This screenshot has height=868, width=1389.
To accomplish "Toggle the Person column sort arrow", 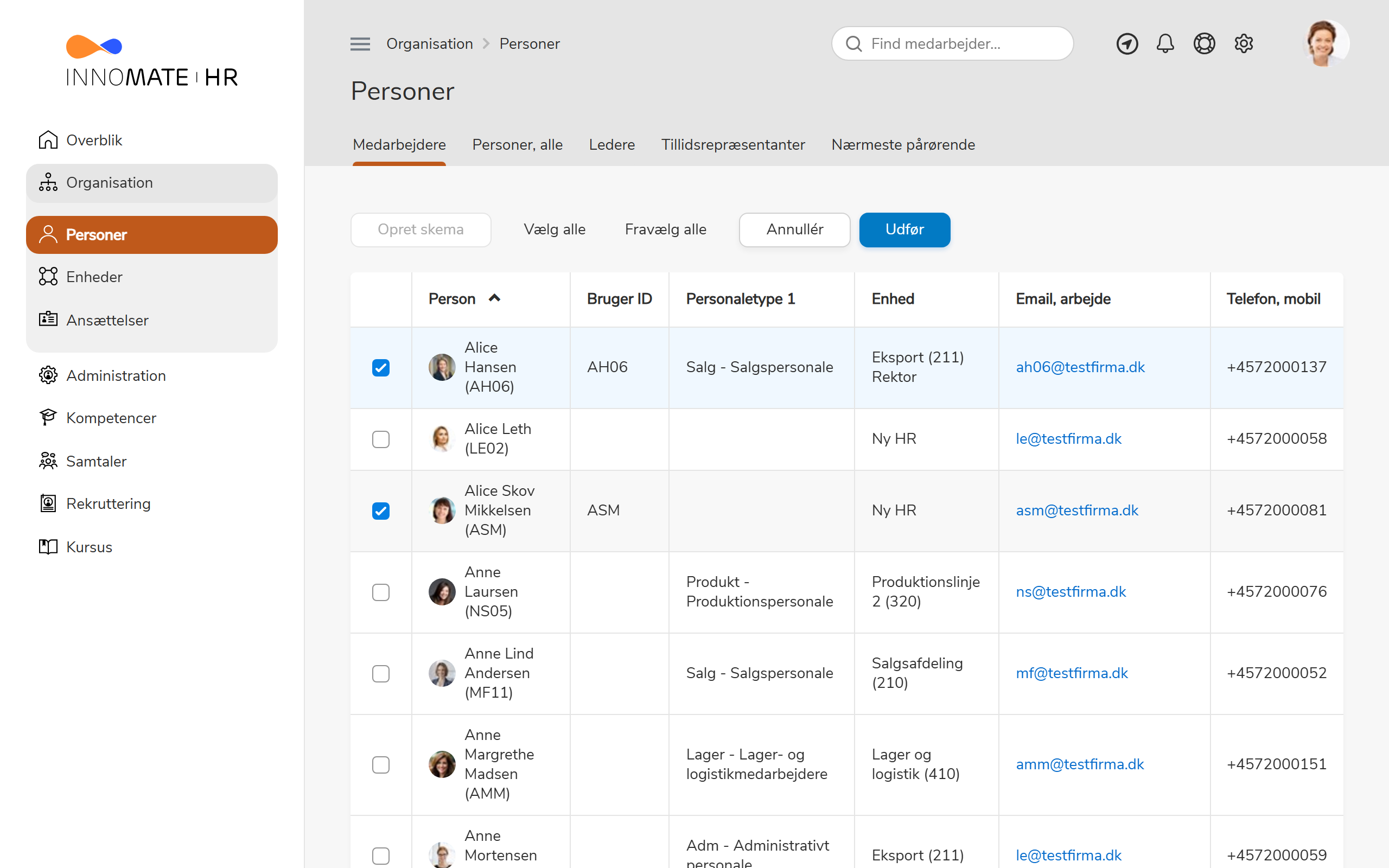I will point(494,298).
